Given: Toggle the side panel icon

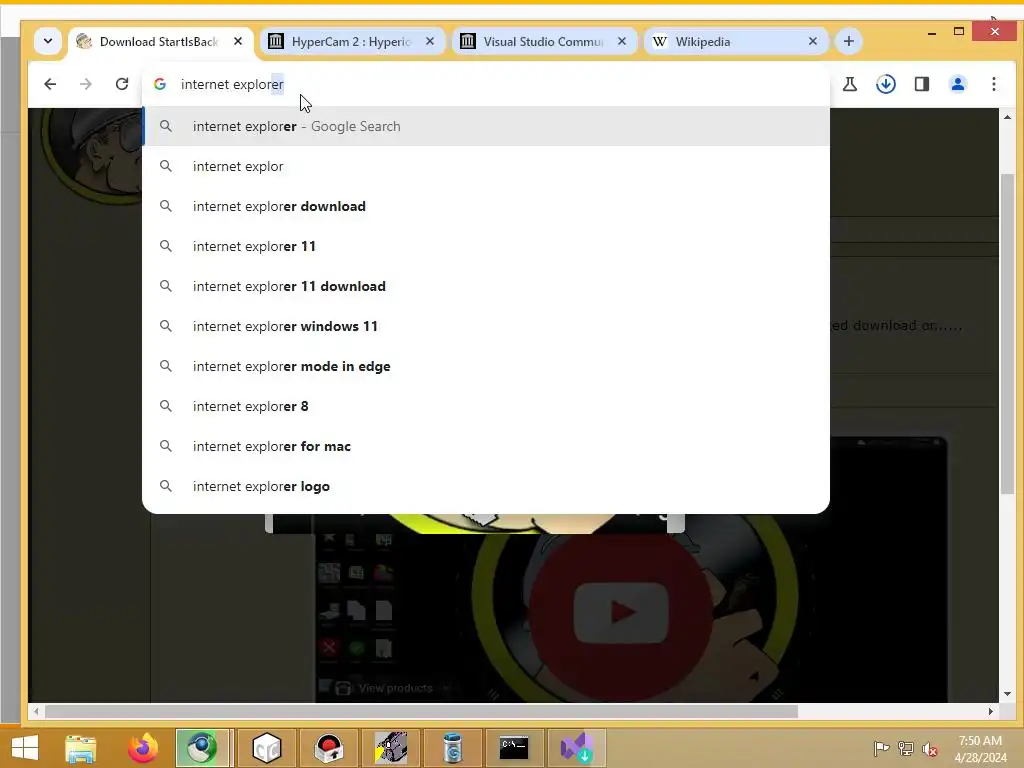Looking at the screenshot, I should [x=921, y=84].
